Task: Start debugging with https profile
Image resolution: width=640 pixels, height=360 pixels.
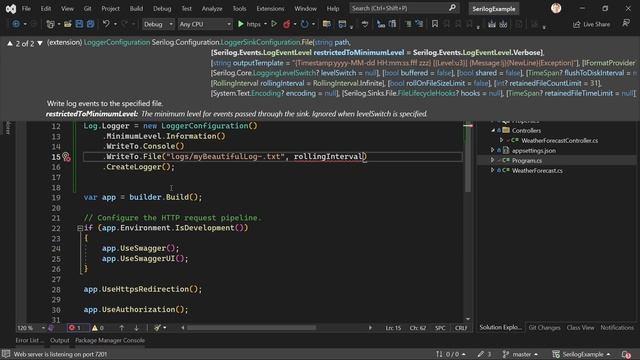Action: pos(249,24)
